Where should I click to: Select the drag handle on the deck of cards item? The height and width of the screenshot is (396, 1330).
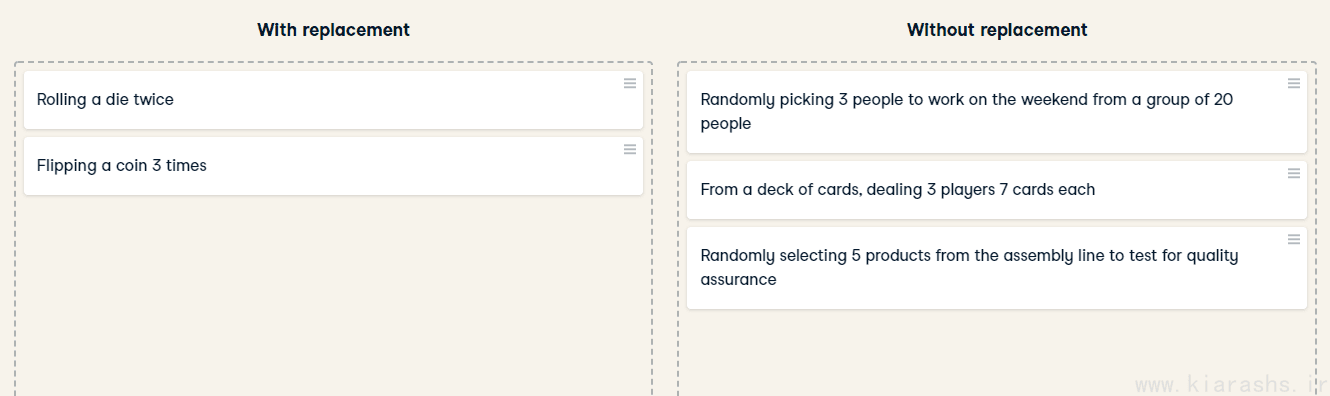tap(1294, 174)
